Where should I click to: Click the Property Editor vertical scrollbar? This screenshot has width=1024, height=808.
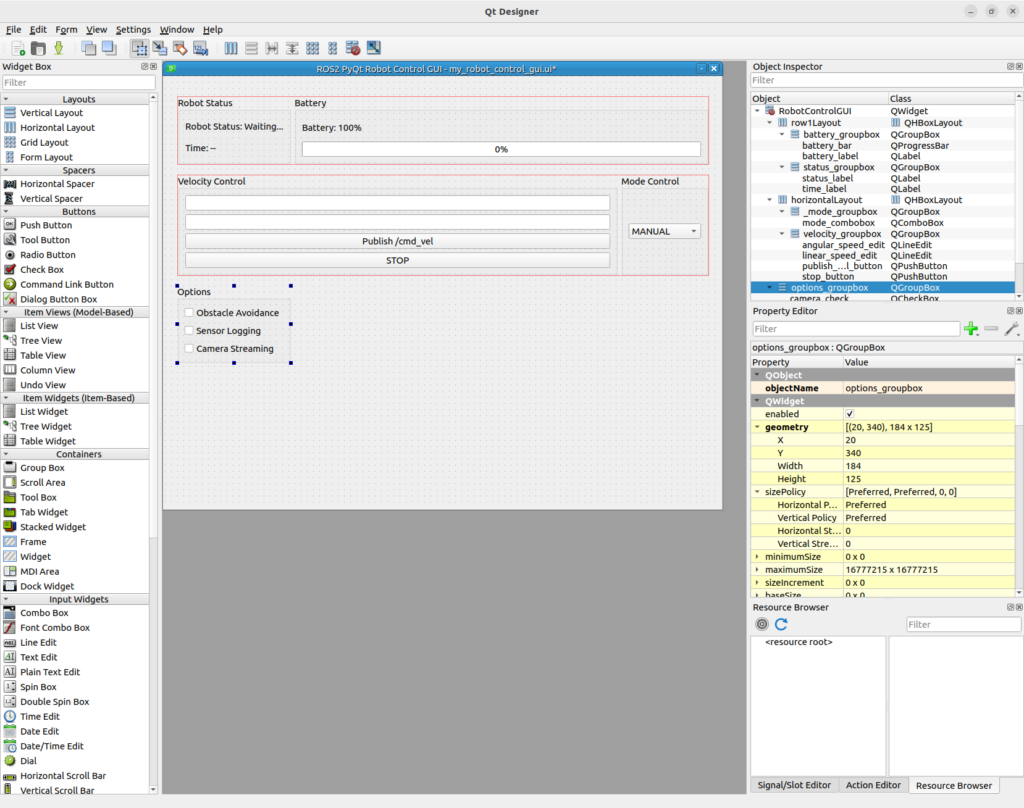1019,476
